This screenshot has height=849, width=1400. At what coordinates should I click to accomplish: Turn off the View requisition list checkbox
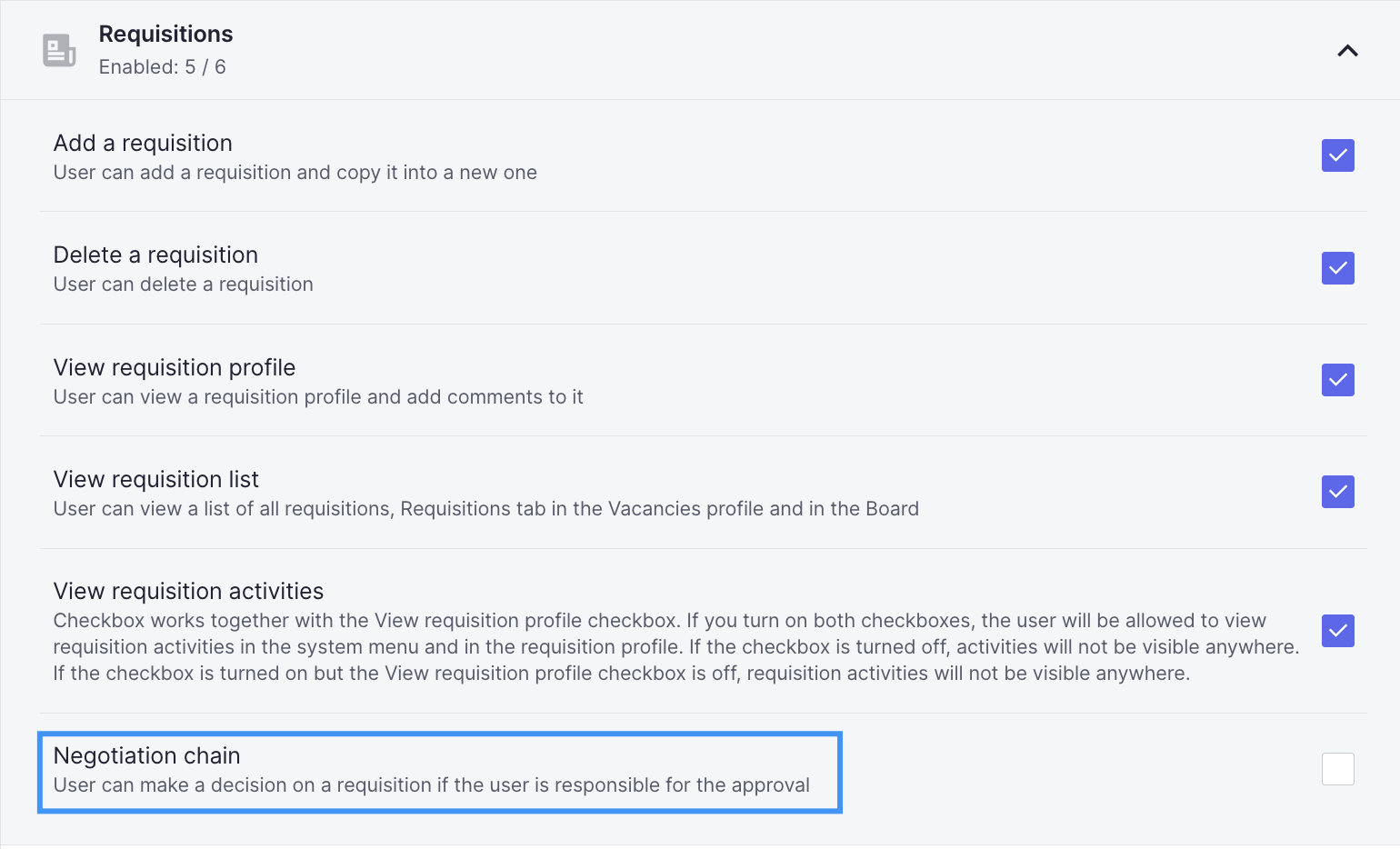tap(1337, 492)
